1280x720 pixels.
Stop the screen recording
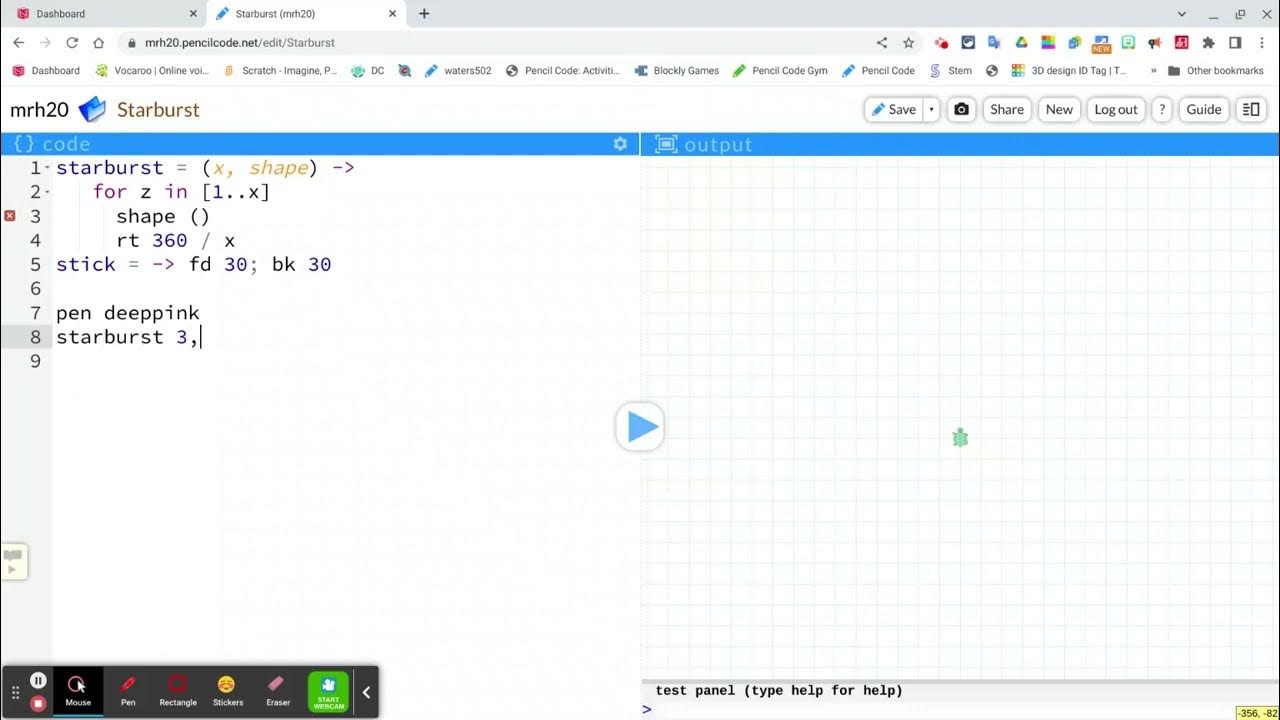[38, 703]
